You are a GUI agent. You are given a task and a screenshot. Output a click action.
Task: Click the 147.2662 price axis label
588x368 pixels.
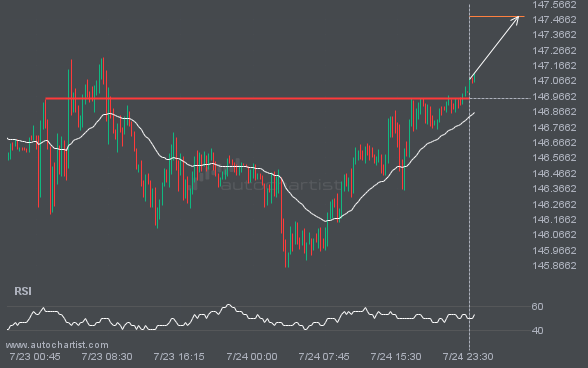tap(554, 50)
